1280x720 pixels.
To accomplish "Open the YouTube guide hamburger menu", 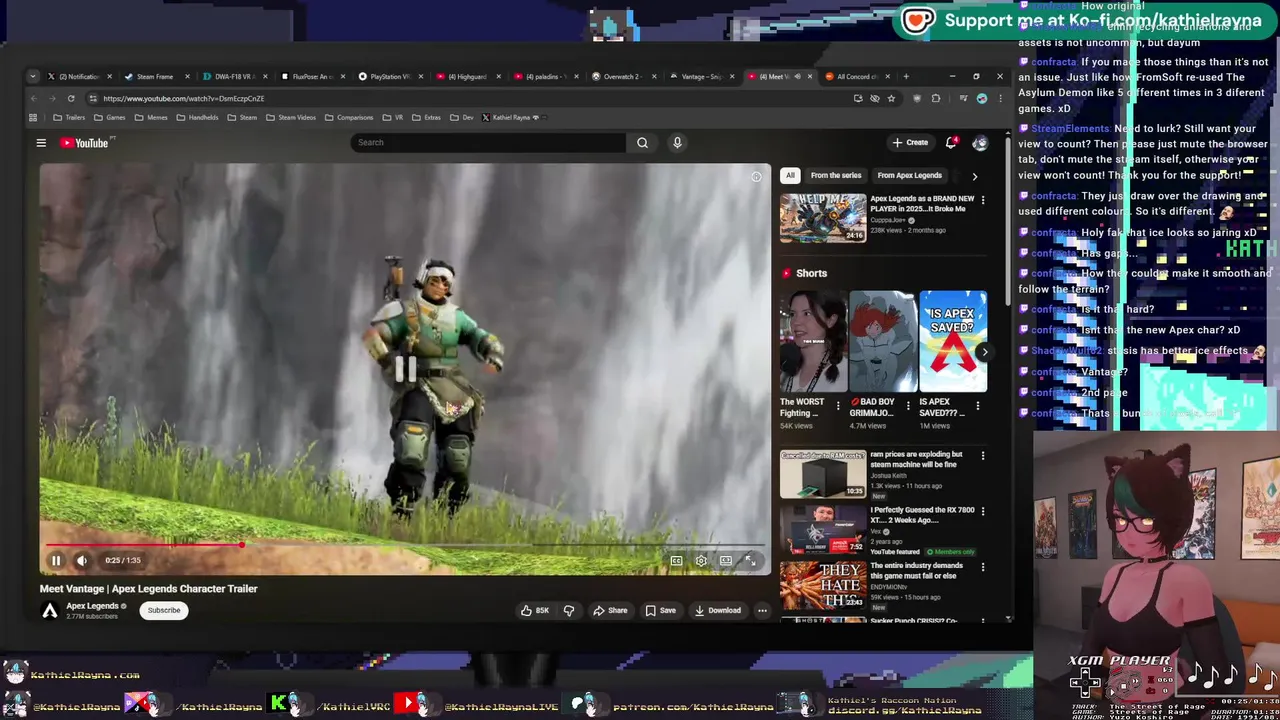I will click(x=41, y=143).
